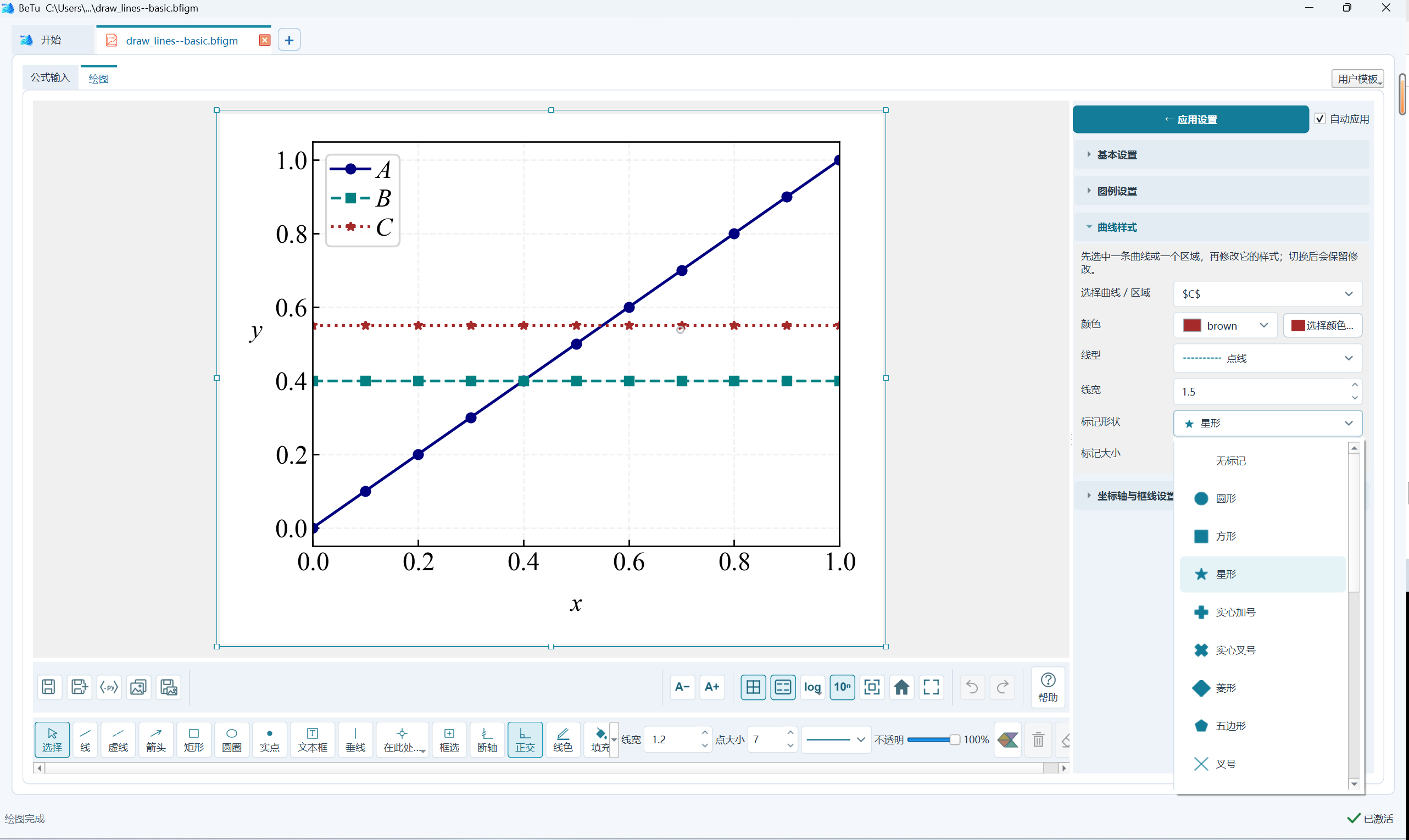The height and width of the screenshot is (840, 1409).
Task: Click the A+ increase font button
Action: pyautogui.click(x=712, y=687)
